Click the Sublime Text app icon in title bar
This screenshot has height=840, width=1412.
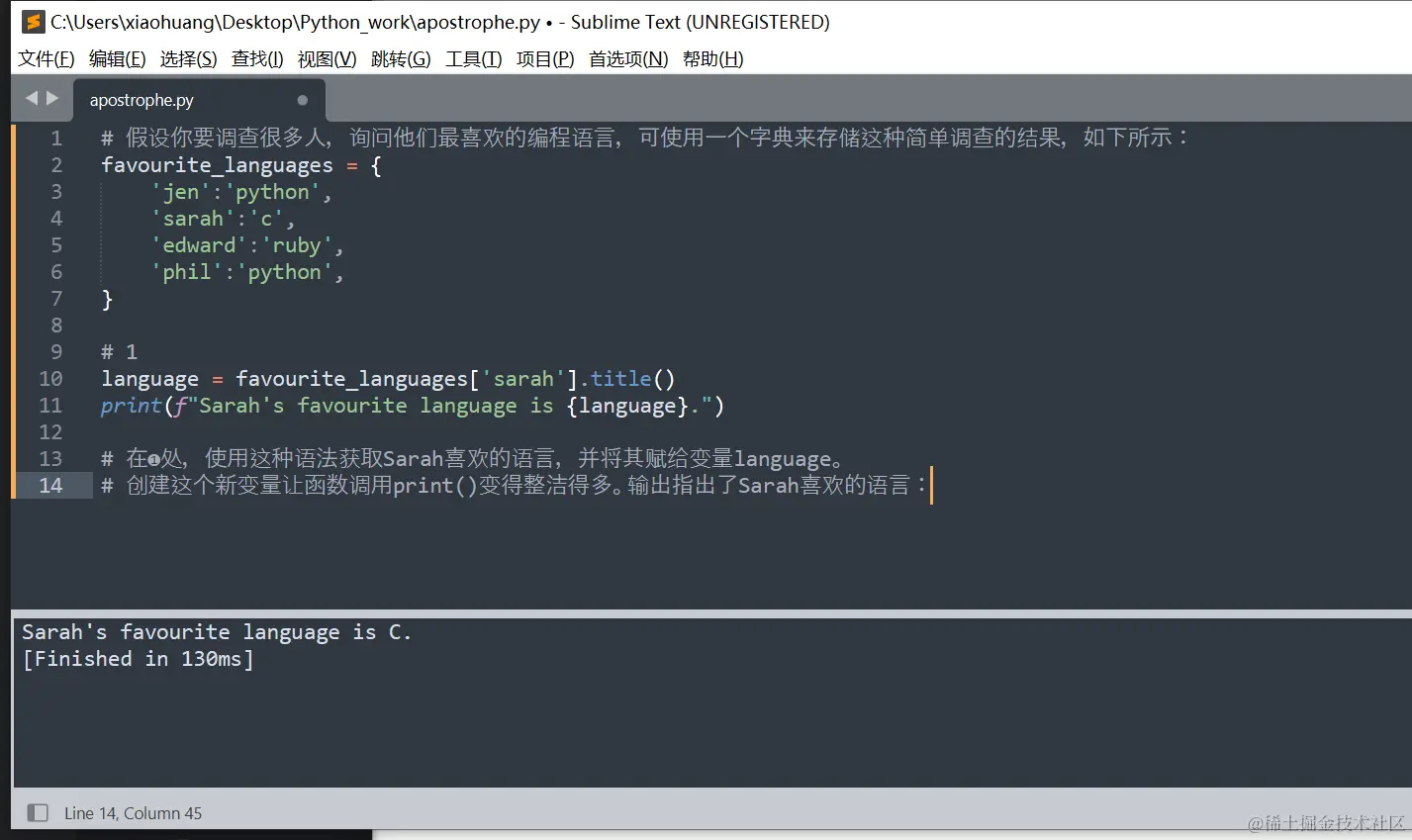tap(34, 22)
